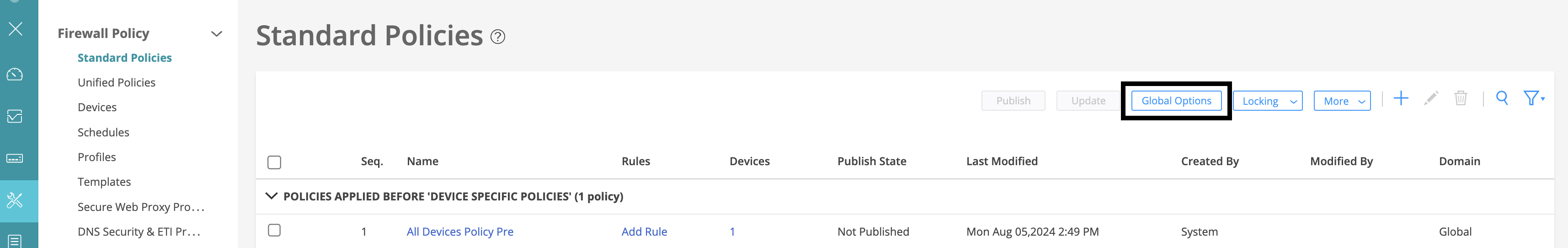Click the Global Options button

pyautogui.click(x=1176, y=101)
